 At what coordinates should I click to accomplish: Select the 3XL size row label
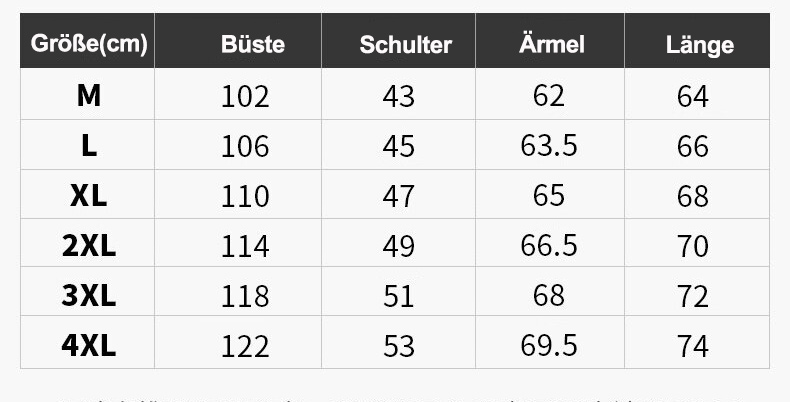tap(89, 295)
